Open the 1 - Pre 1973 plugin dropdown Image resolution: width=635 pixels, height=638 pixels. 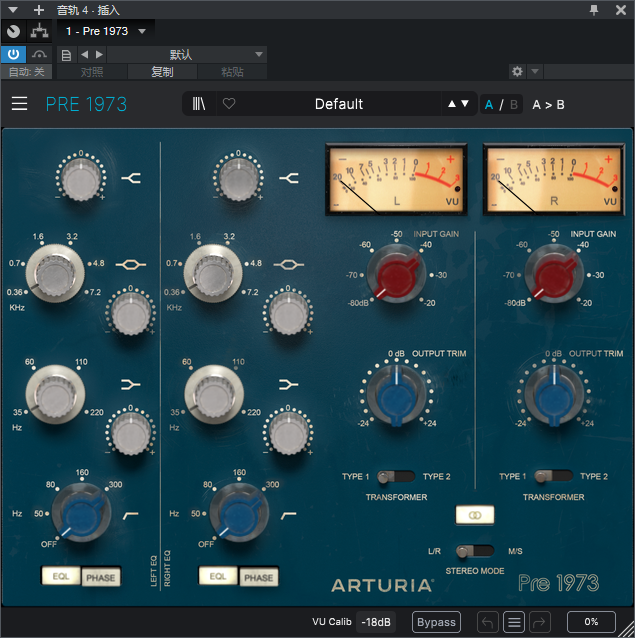(x=105, y=31)
